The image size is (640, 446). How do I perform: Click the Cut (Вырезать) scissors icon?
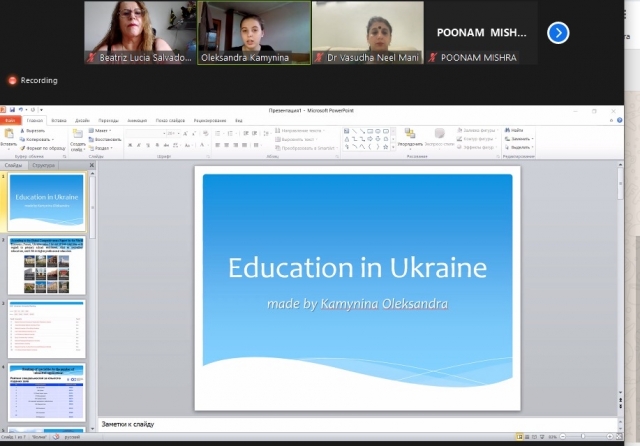[24, 131]
